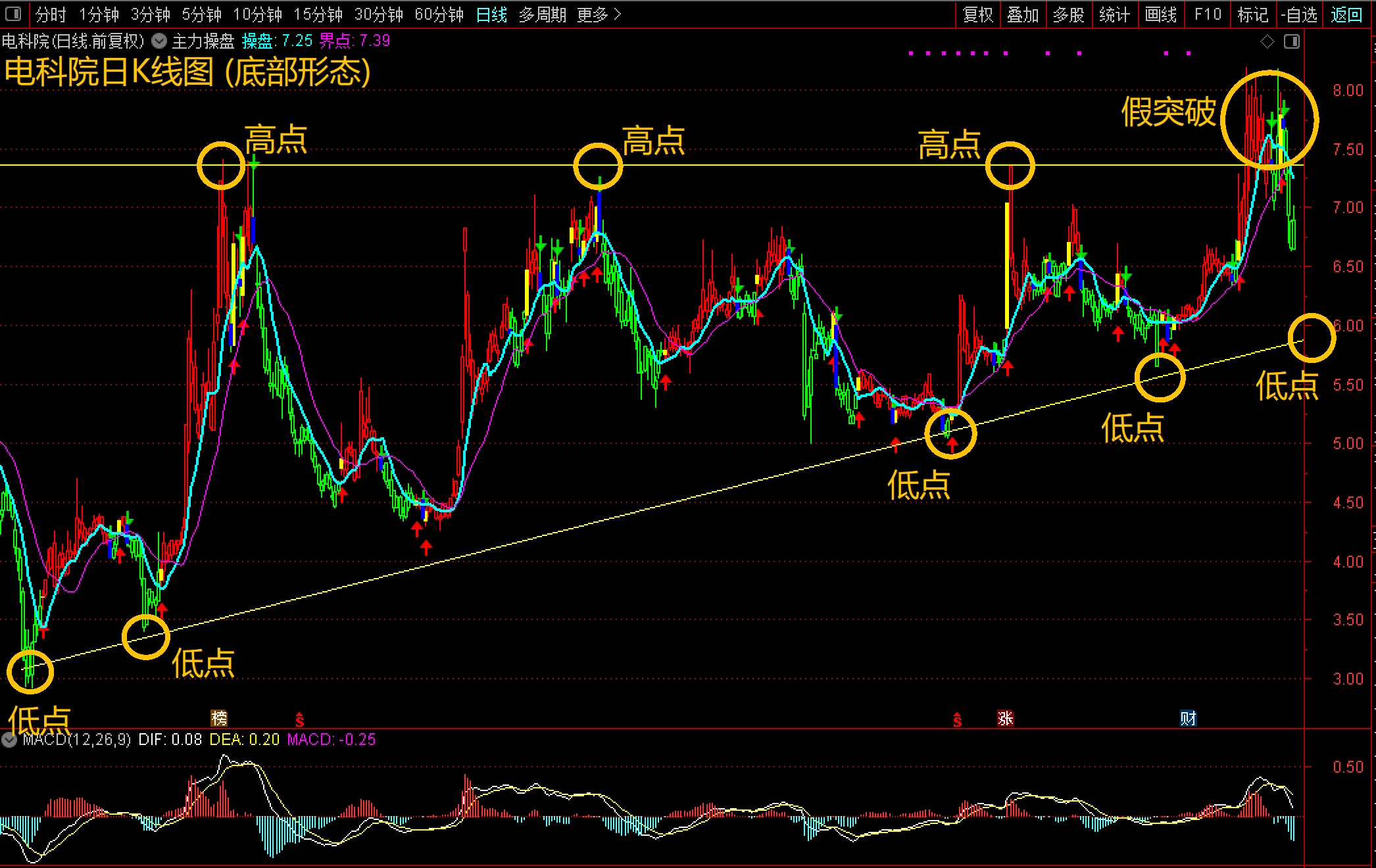Click the 财 financial report icon

pos(1188,718)
